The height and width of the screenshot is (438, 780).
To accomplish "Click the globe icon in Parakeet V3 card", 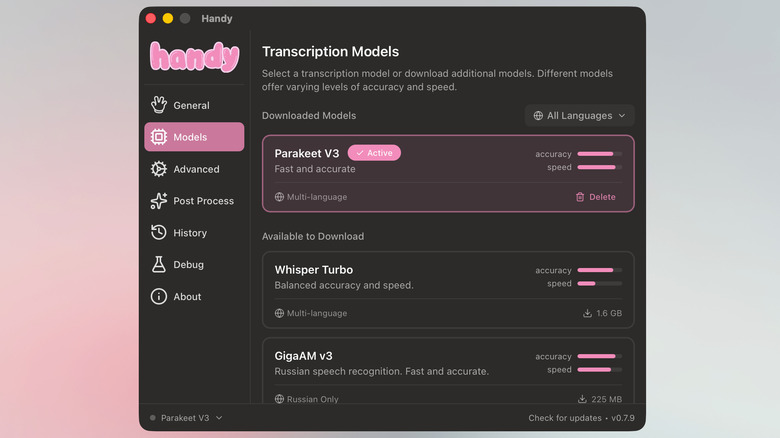I will 279,197.
